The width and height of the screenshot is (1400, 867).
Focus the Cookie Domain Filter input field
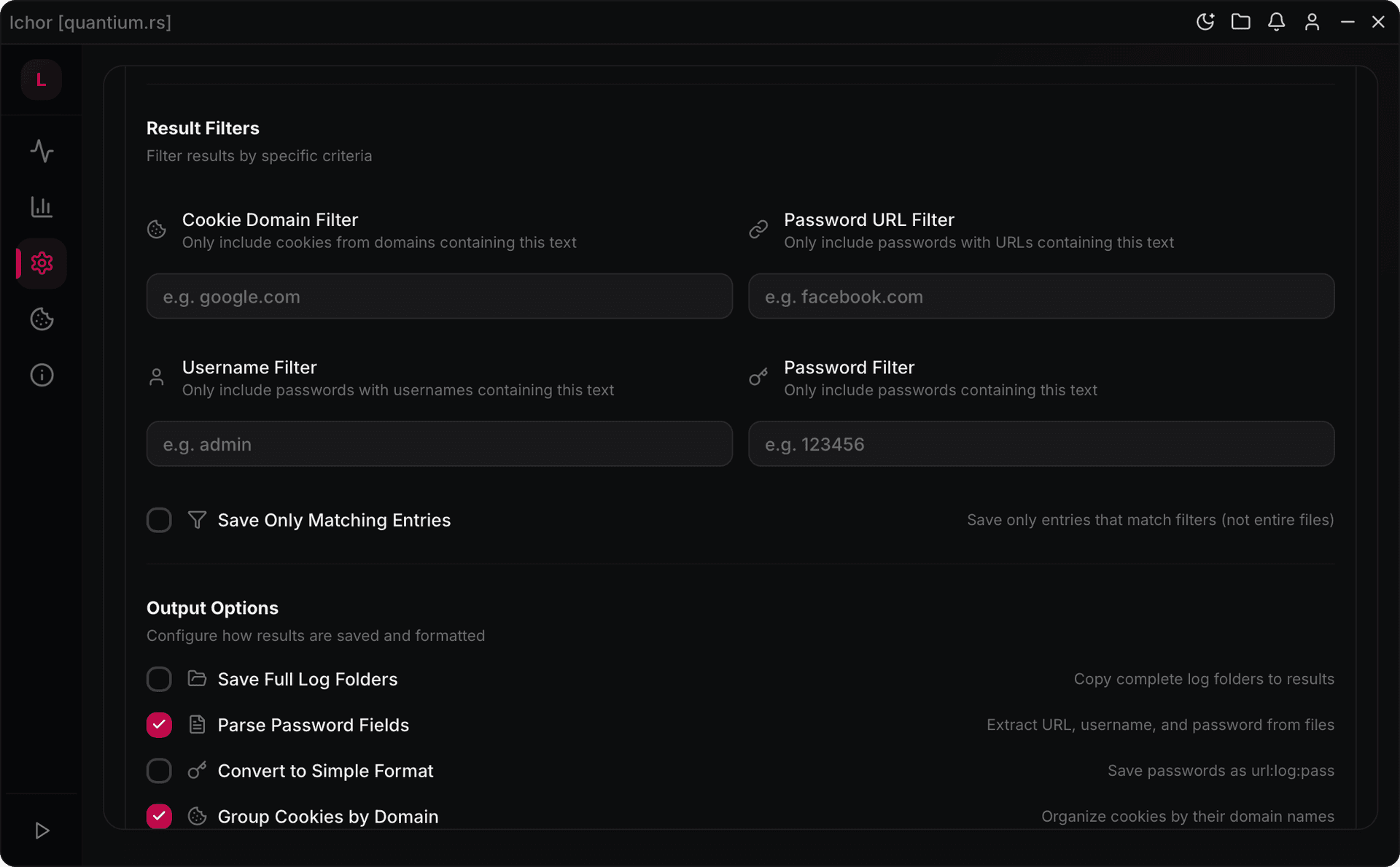pyautogui.click(x=440, y=296)
